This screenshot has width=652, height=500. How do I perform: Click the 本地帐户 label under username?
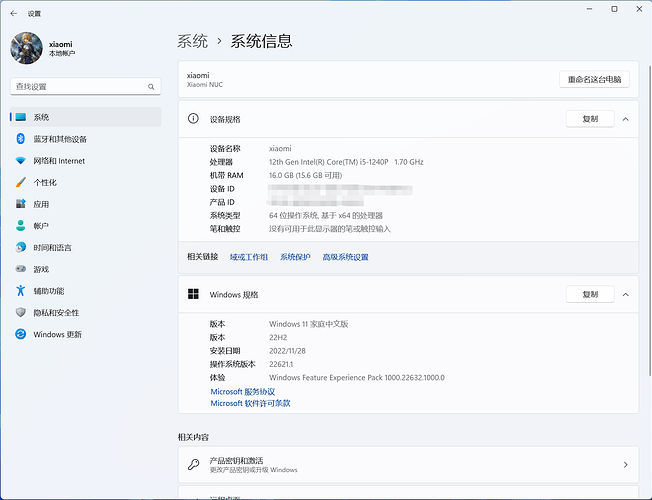tap(62, 53)
